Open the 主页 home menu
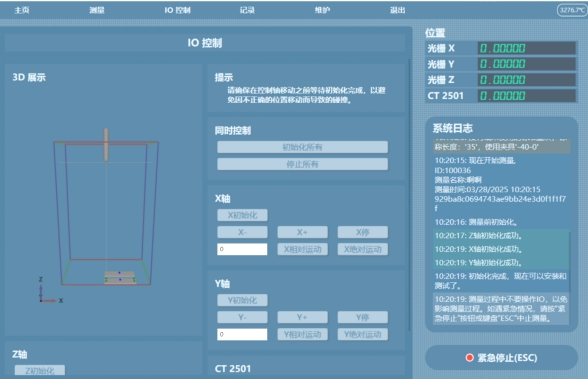Screen dimensions: 588x380 pyautogui.click(x=22, y=10)
